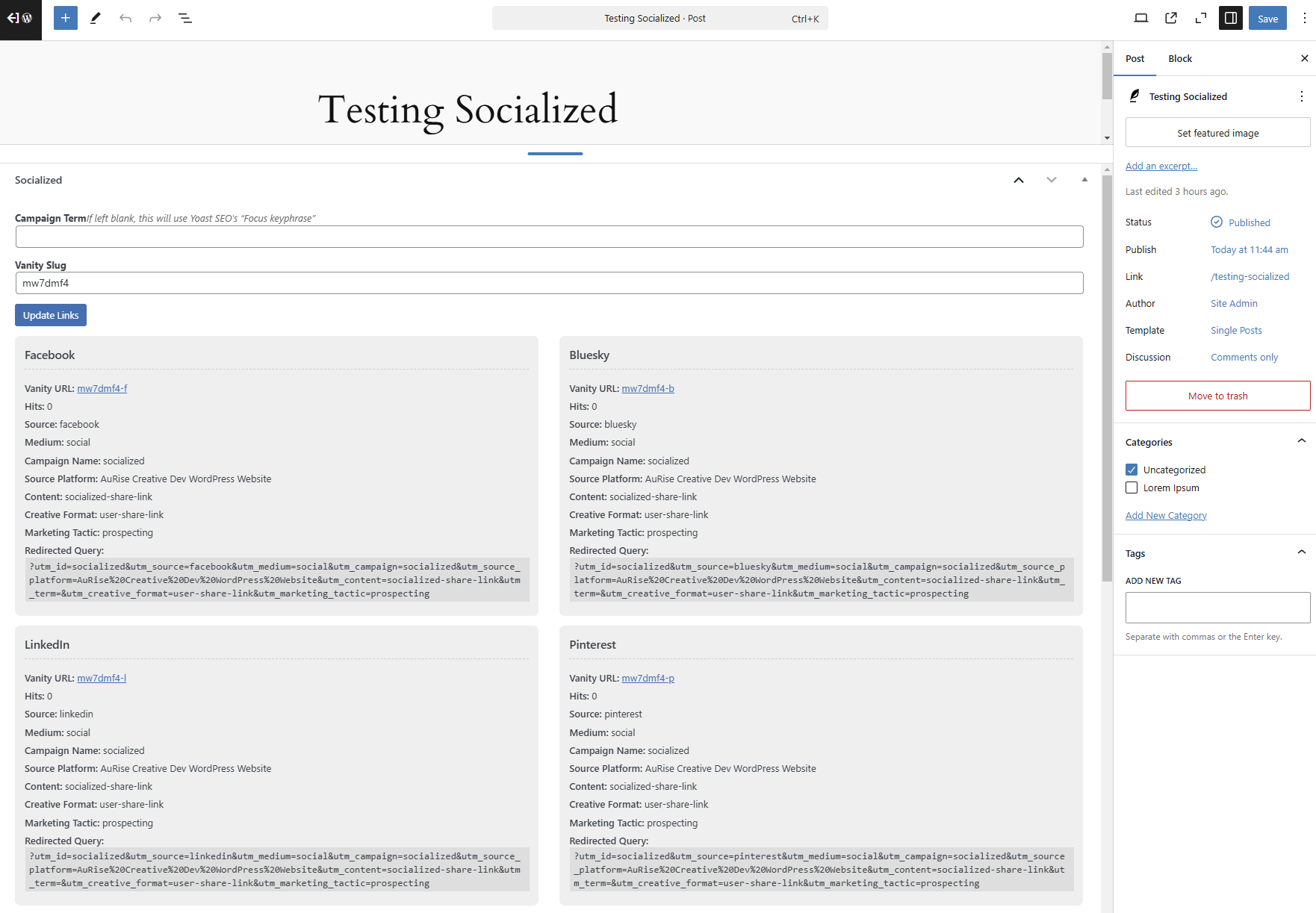The image size is (1316, 913).
Task: Open the Single Posts template options
Action: 1236,330
